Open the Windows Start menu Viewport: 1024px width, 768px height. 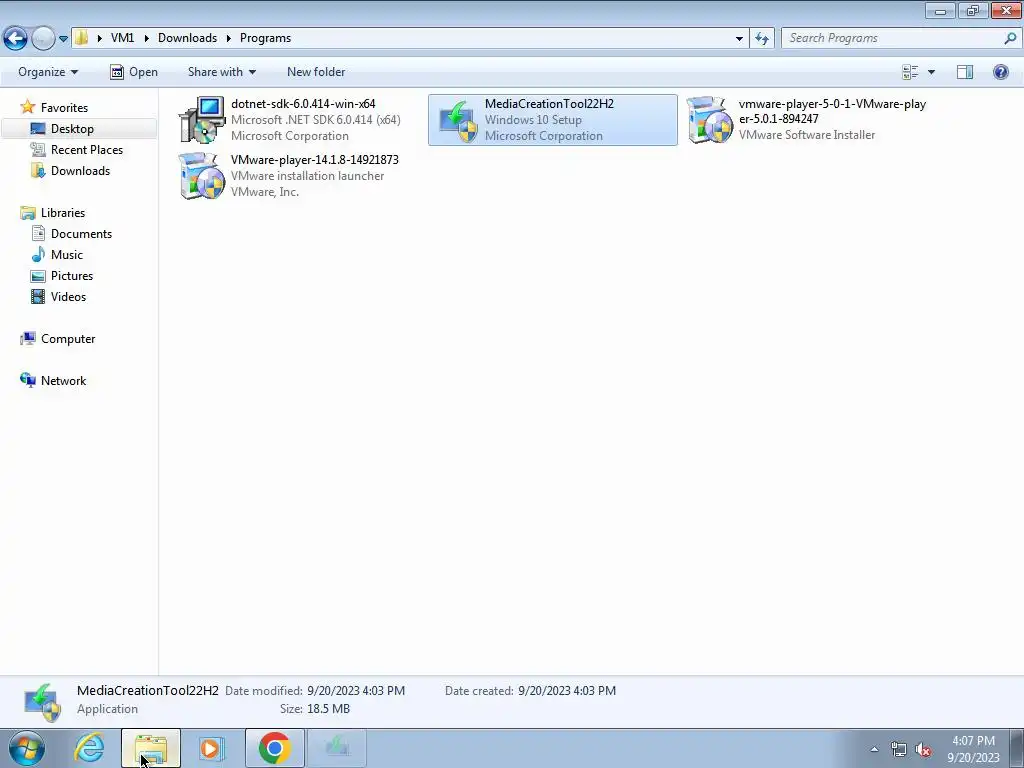click(27, 748)
